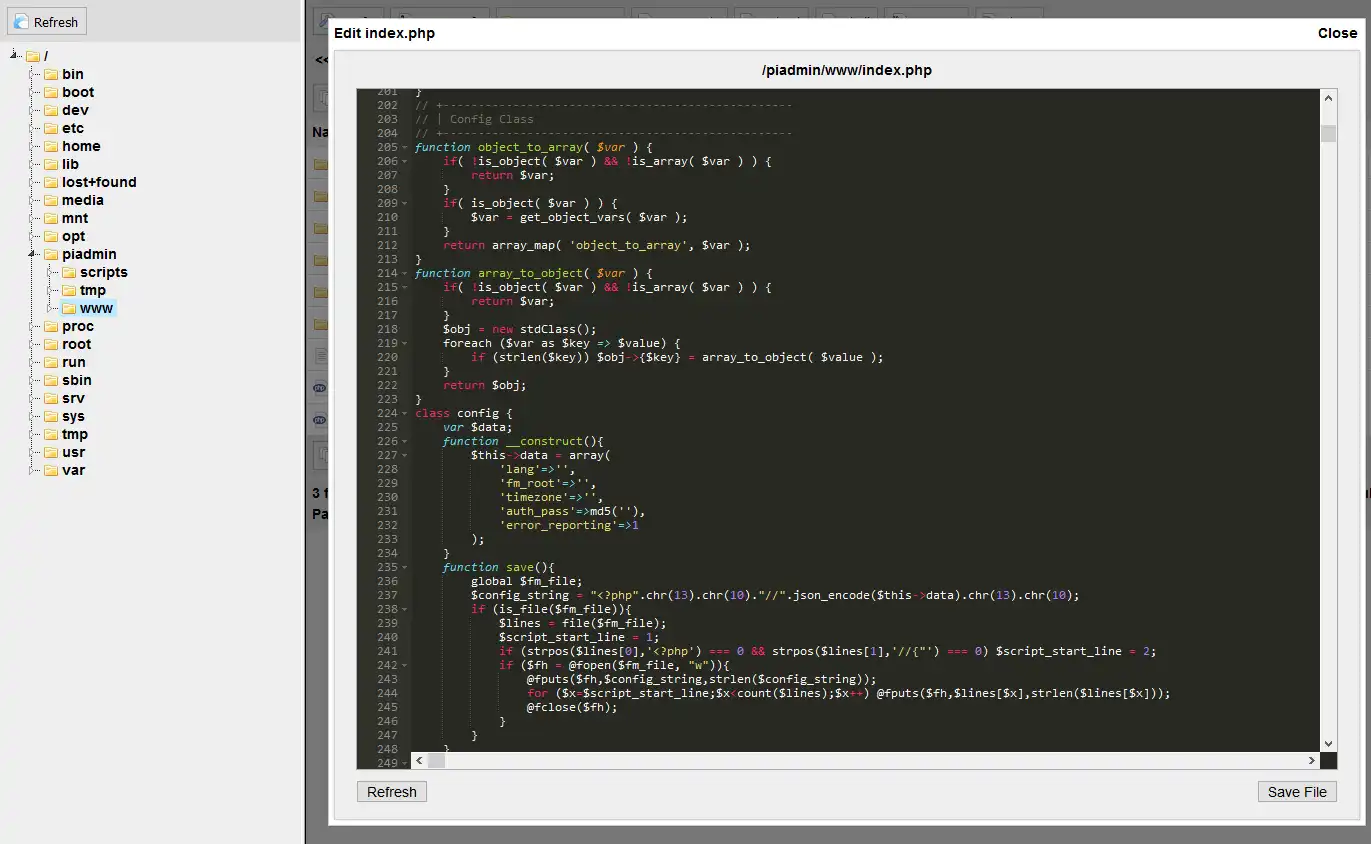Click the mnt folder icon
This screenshot has height=844, width=1371.
pos(50,218)
